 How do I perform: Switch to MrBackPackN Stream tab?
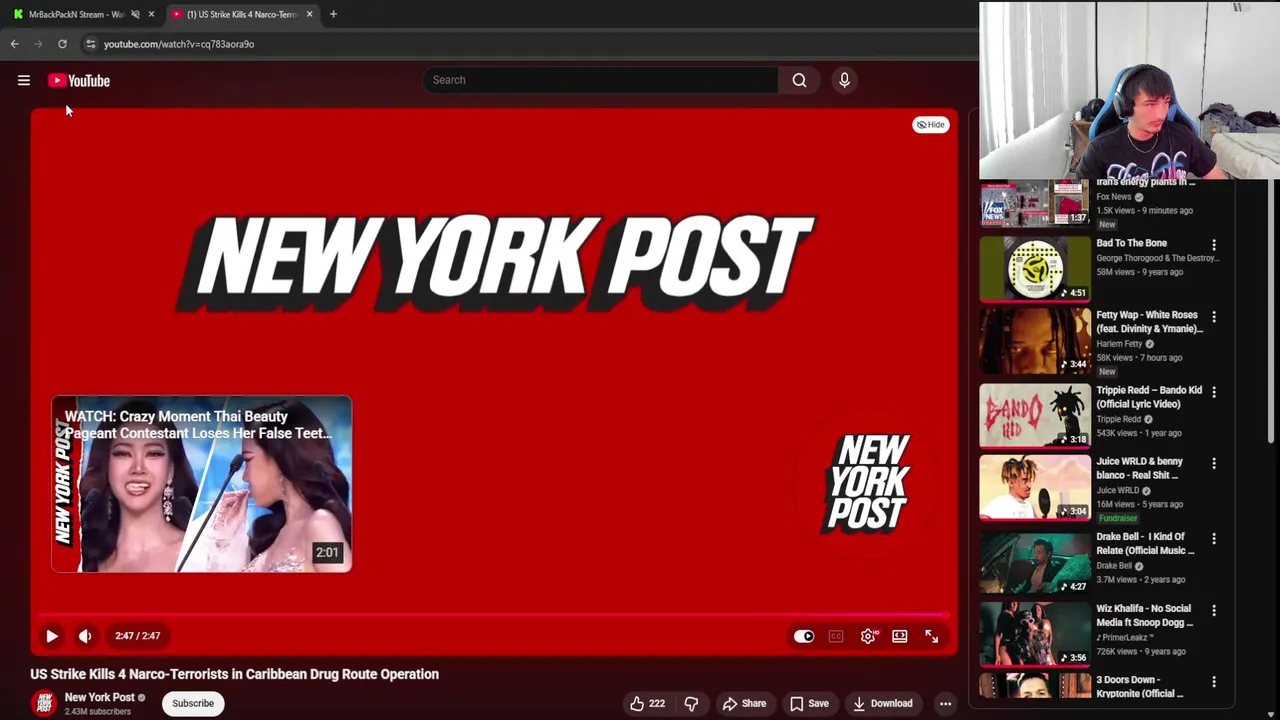[76, 14]
